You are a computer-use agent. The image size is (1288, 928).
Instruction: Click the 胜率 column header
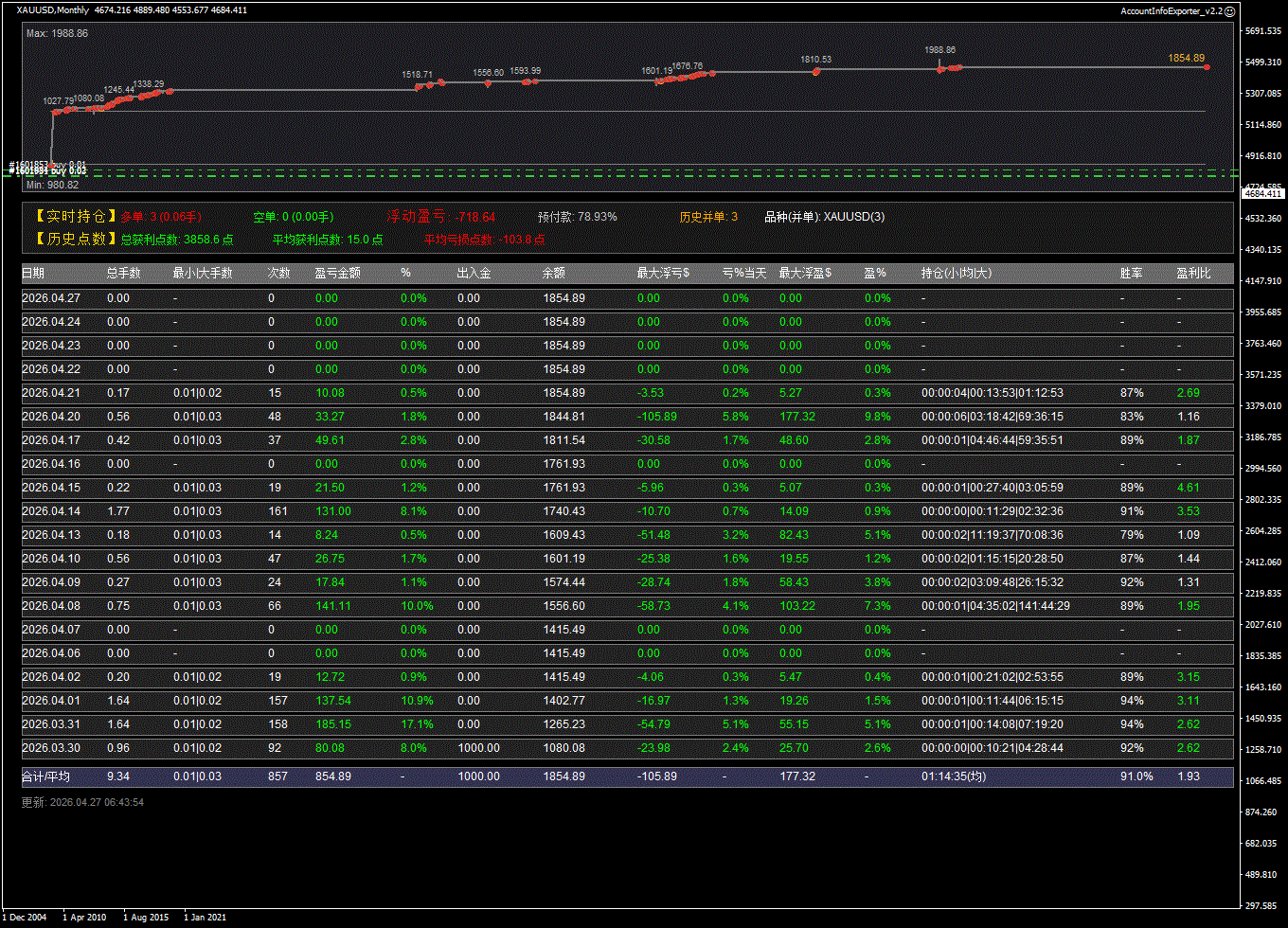(1131, 274)
